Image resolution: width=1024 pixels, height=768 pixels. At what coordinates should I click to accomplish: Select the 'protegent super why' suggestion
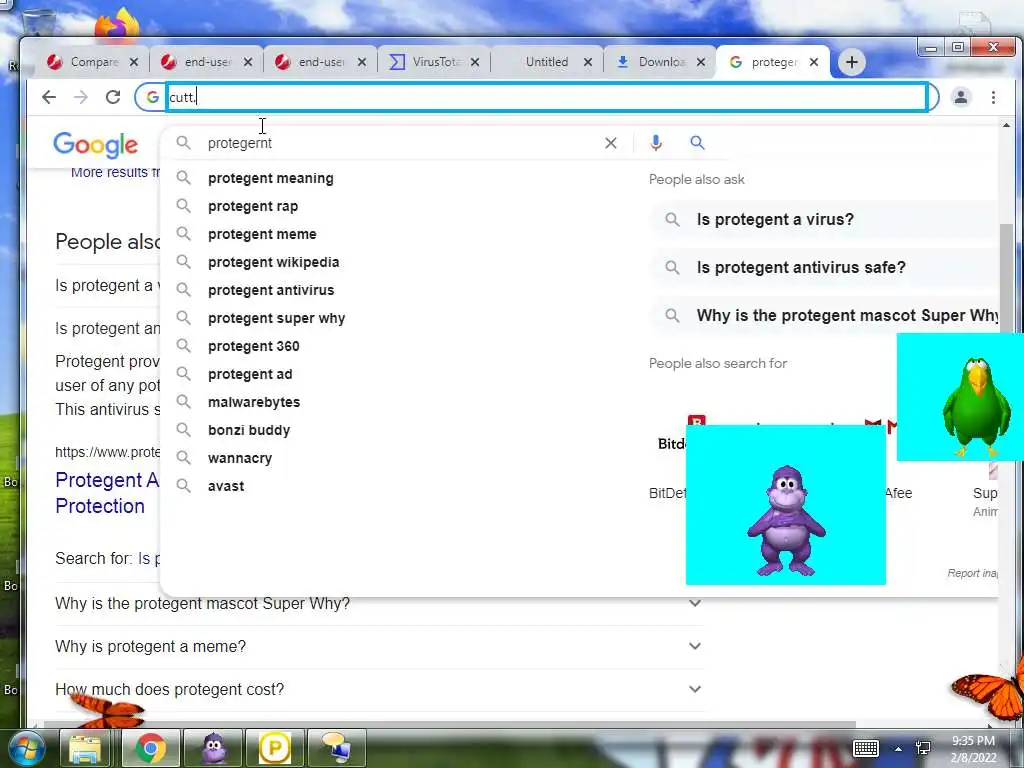(x=276, y=319)
